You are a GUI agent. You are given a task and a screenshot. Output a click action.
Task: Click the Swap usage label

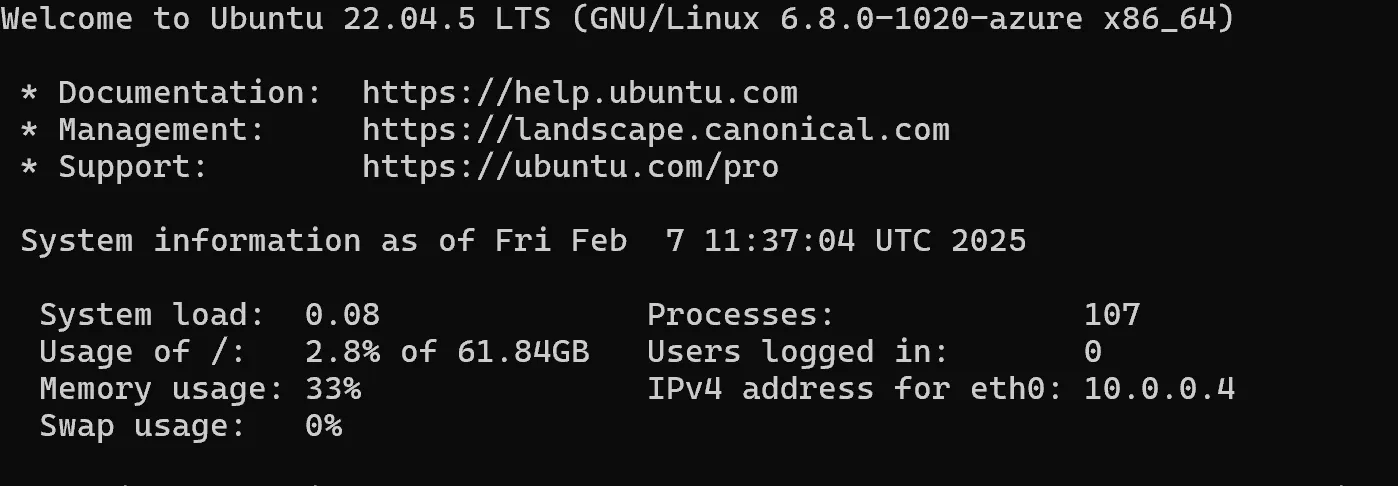142,426
